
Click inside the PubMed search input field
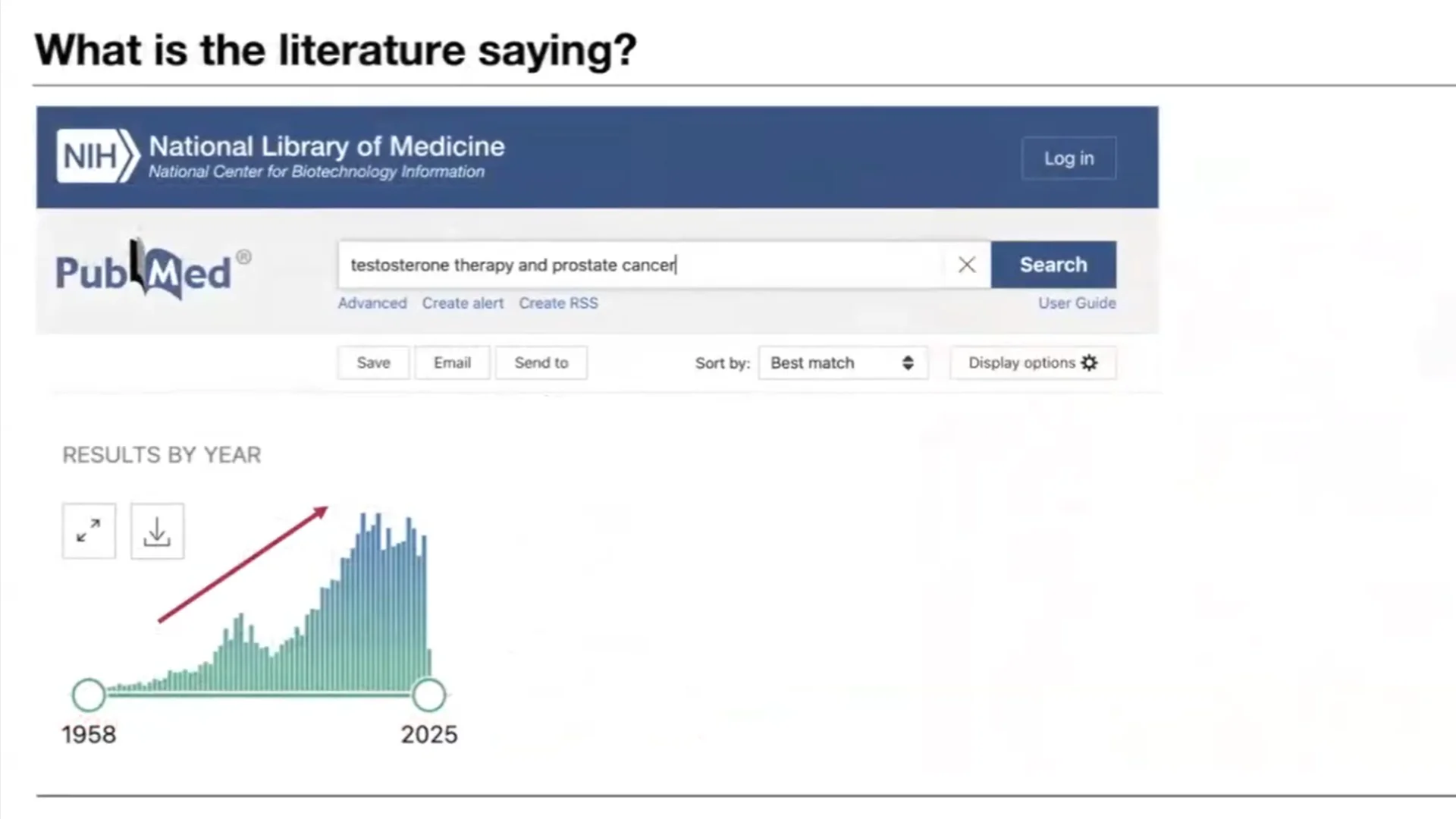tap(641, 265)
